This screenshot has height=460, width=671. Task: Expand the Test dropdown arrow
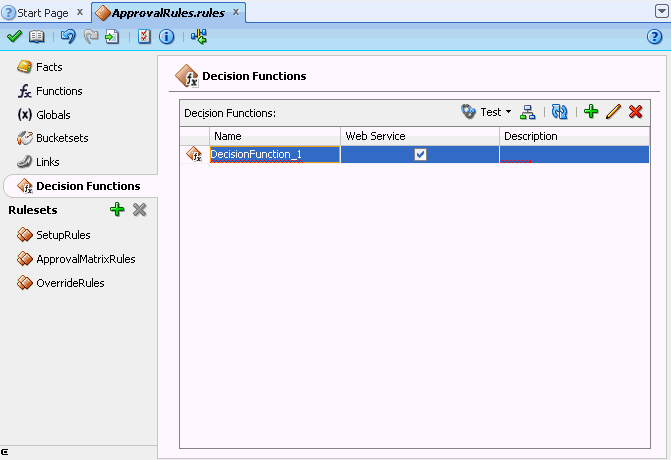tap(508, 112)
